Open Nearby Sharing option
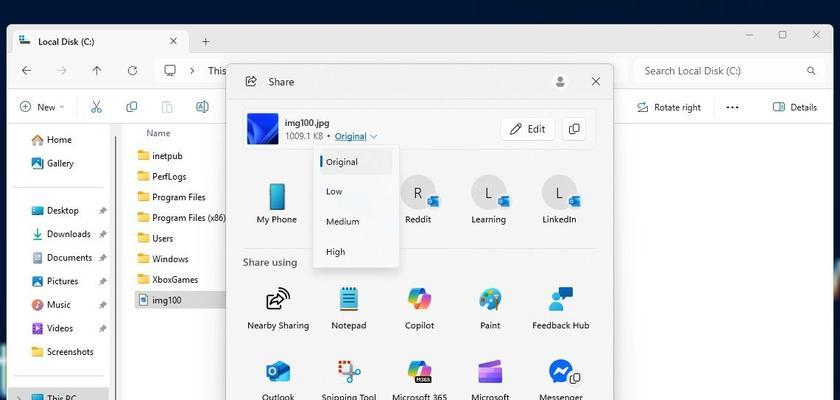 coord(278,308)
